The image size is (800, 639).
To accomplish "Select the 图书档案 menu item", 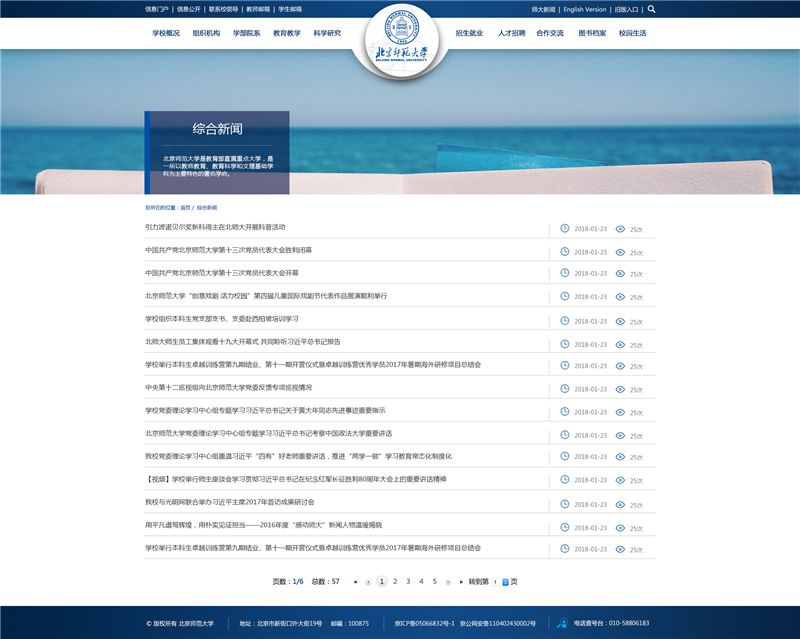I will (592, 33).
